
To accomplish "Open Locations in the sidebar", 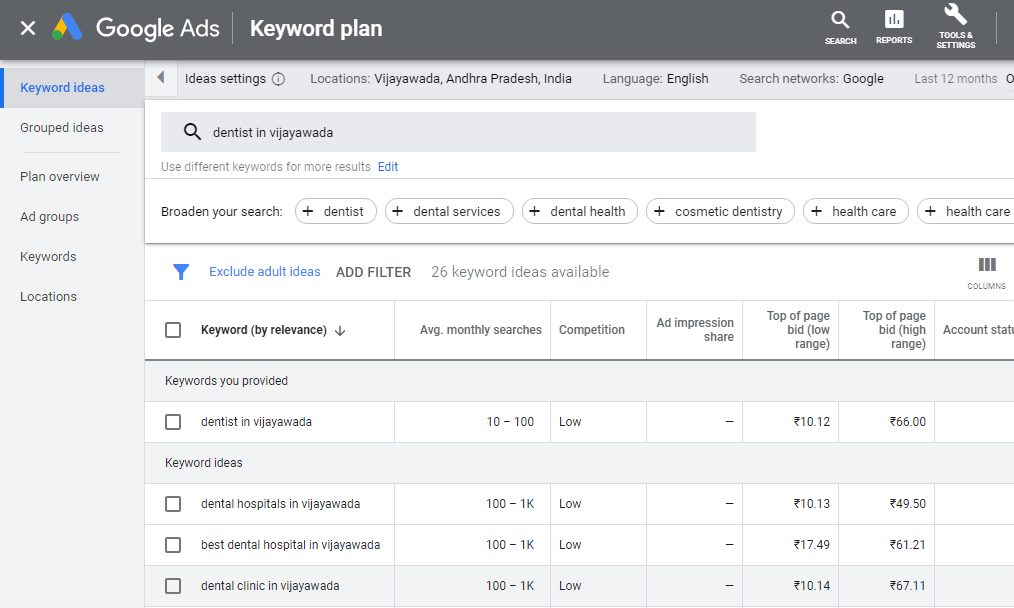I will click(x=48, y=297).
